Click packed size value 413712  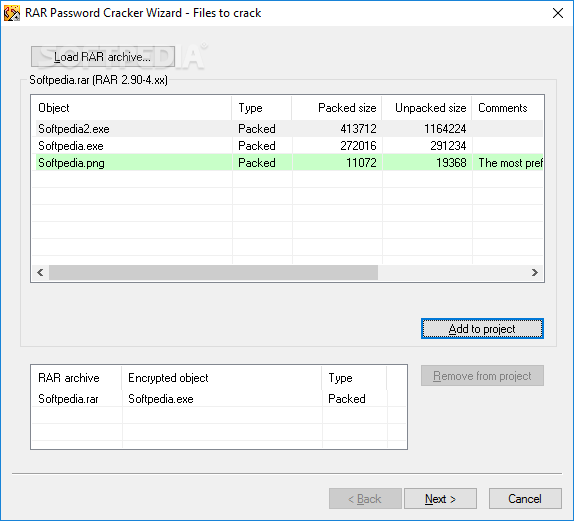pyautogui.click(x=358, y=129)
